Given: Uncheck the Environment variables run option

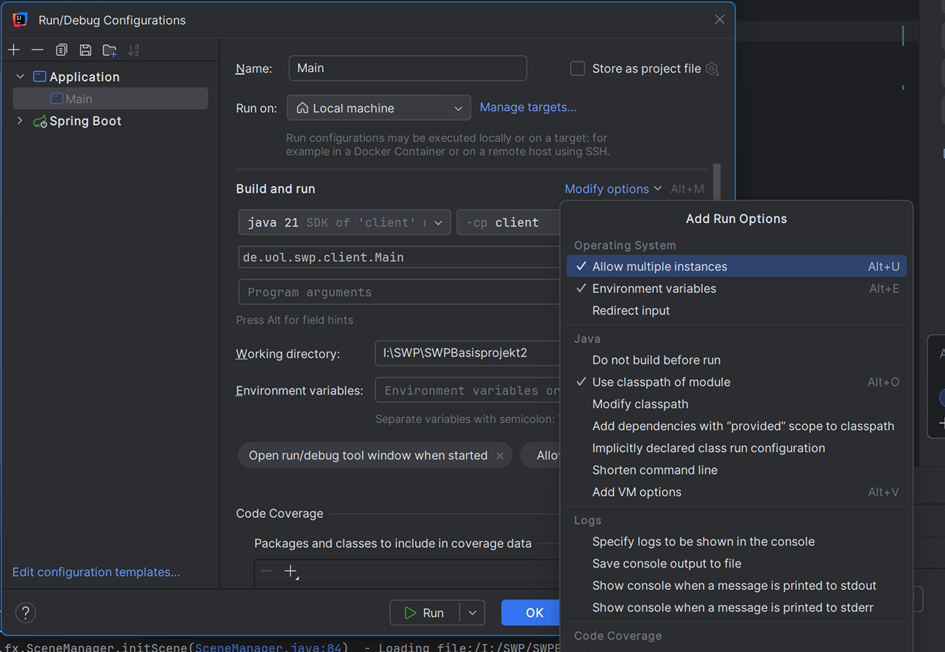Looking at the screenshot, I should 654,289.
